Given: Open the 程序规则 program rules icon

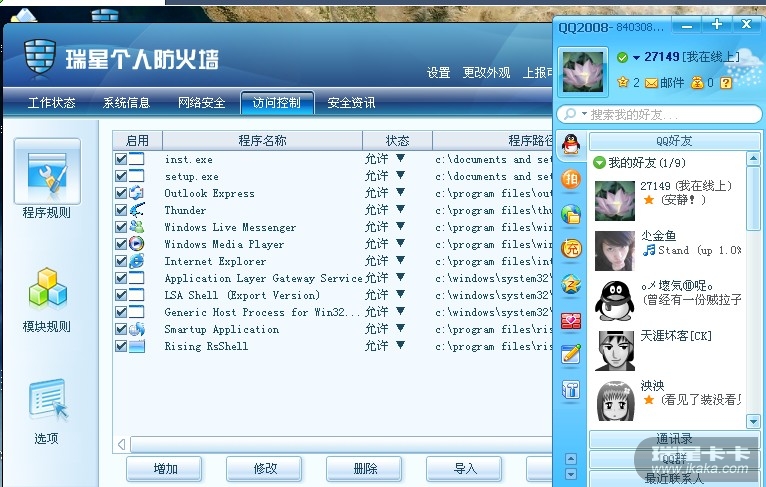Looking at the screenshot, I should click(x=47, y=171).
